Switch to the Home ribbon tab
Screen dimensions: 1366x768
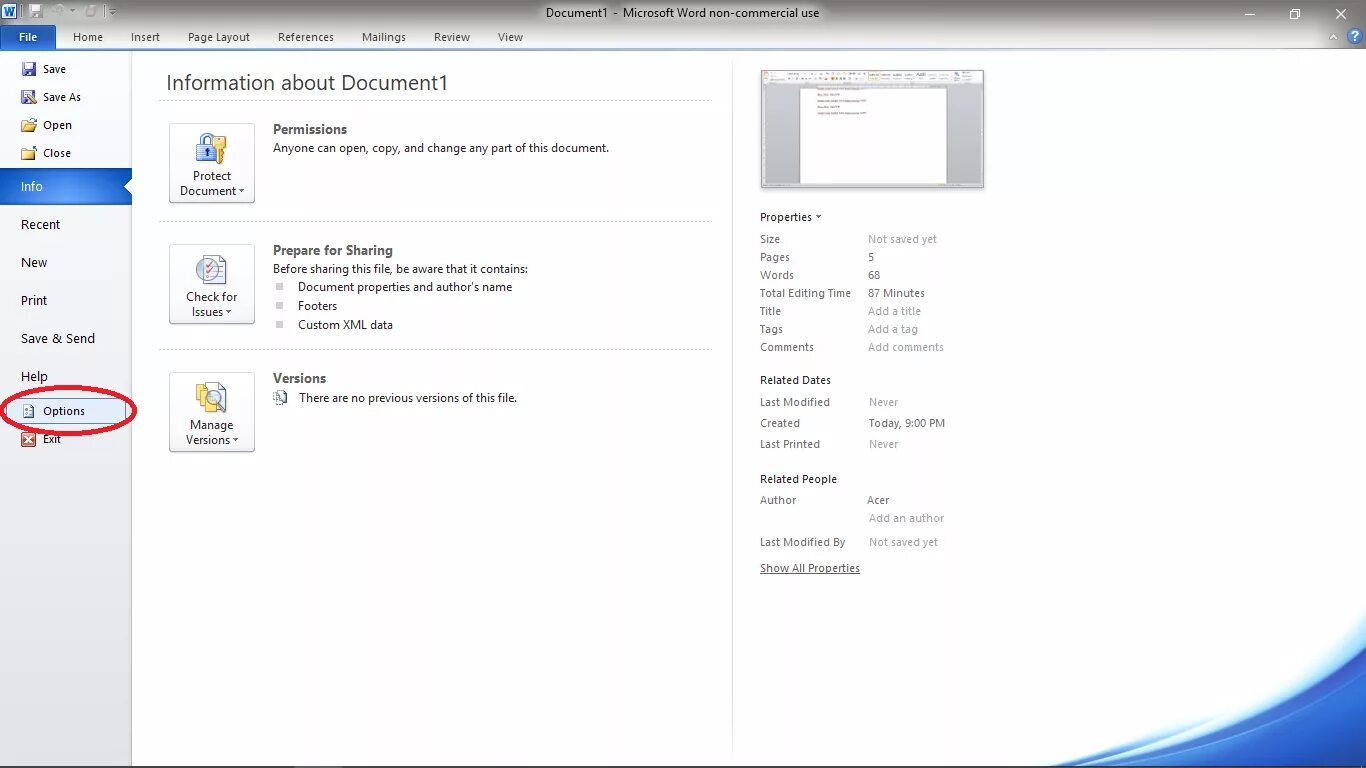88,37
